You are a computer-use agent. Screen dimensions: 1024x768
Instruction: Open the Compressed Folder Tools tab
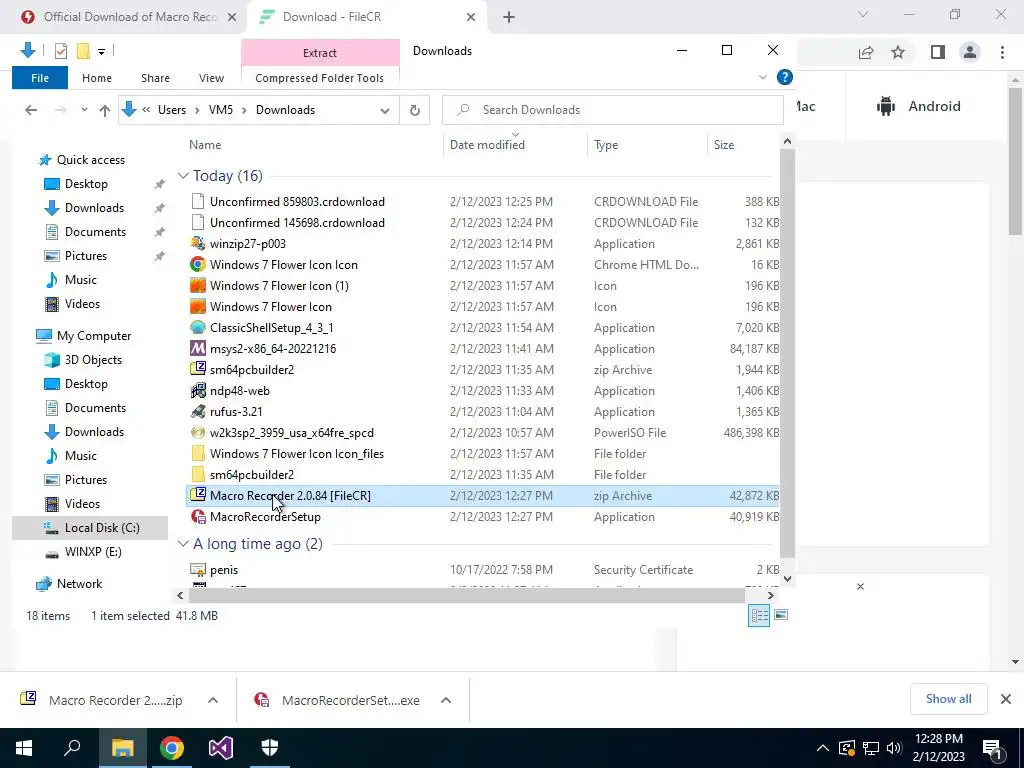click(319, 78)
